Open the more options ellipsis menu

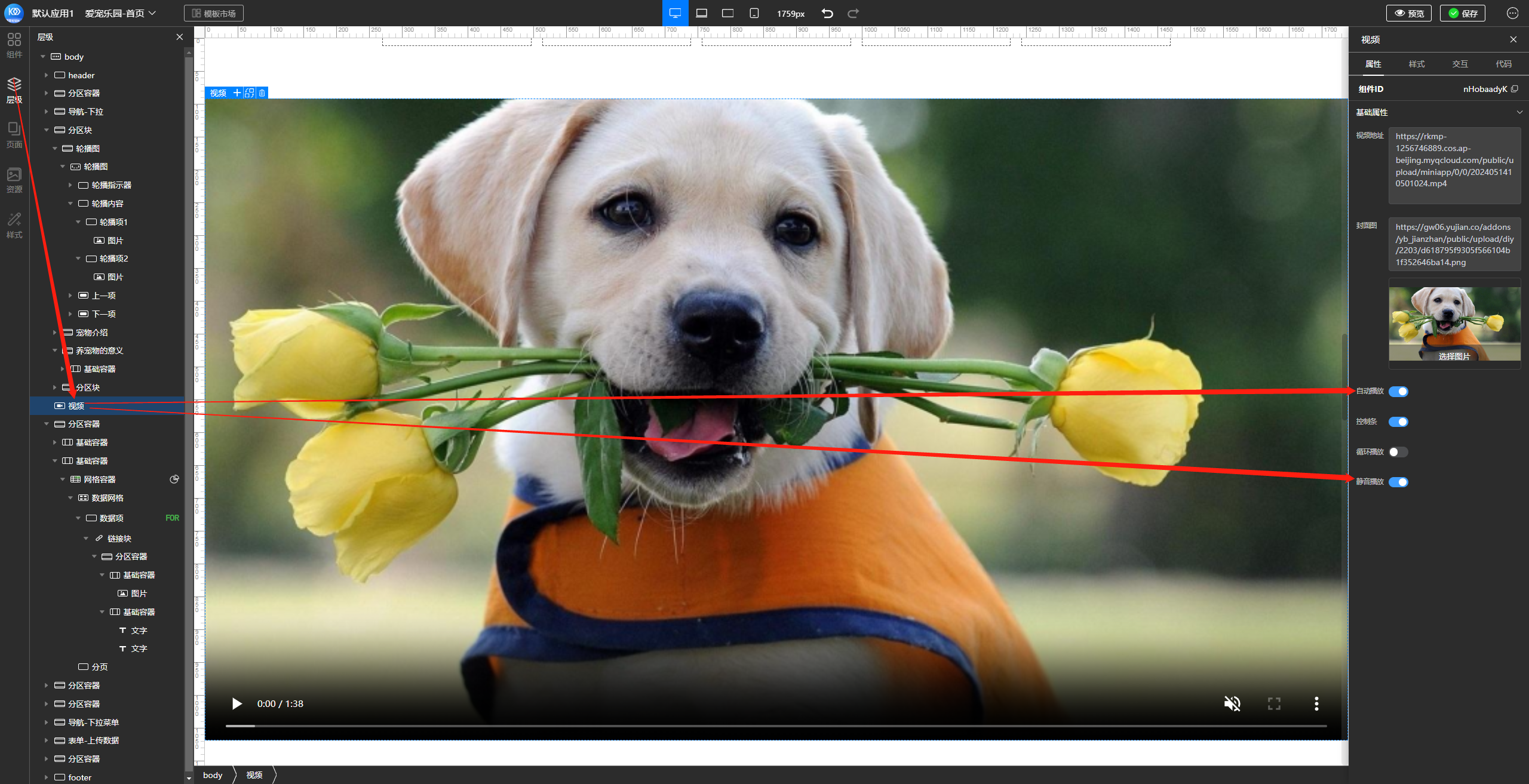pos(1512,13)
